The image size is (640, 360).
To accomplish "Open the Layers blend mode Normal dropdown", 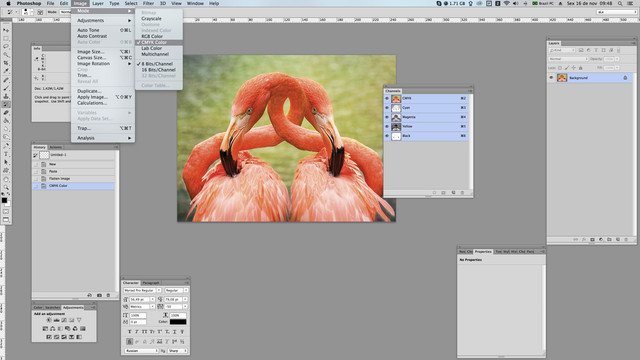I will pos(568,59).
